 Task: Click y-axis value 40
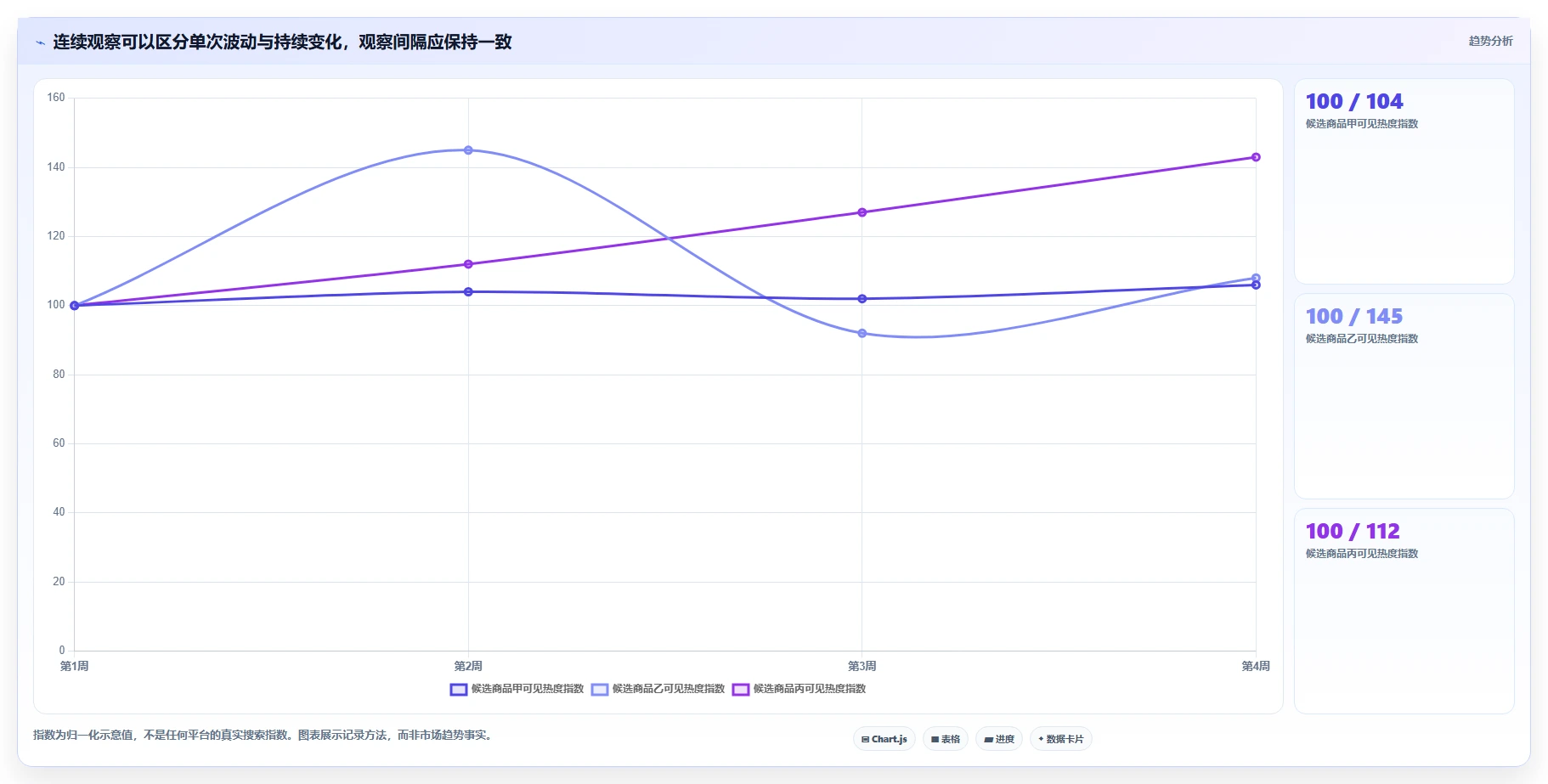[x=59, y=512]
